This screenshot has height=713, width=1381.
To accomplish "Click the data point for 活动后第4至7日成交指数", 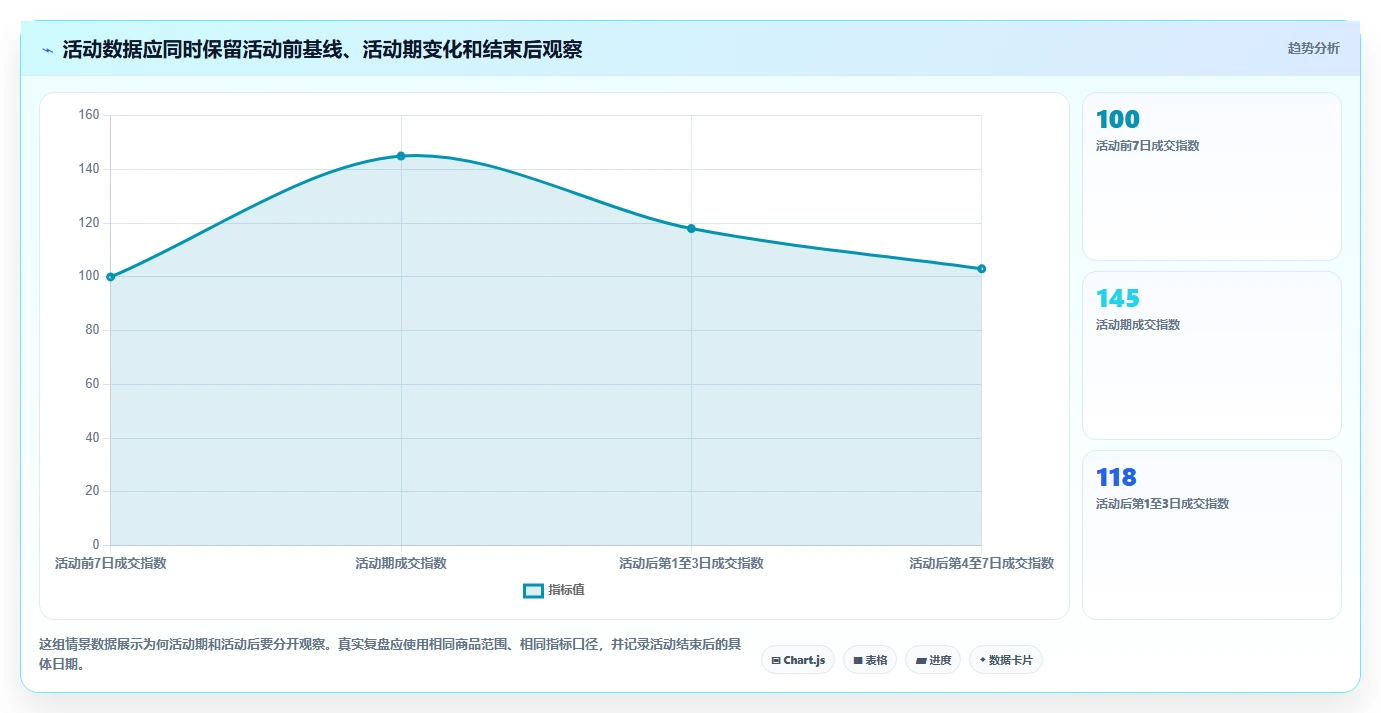I will click(982, 269).
